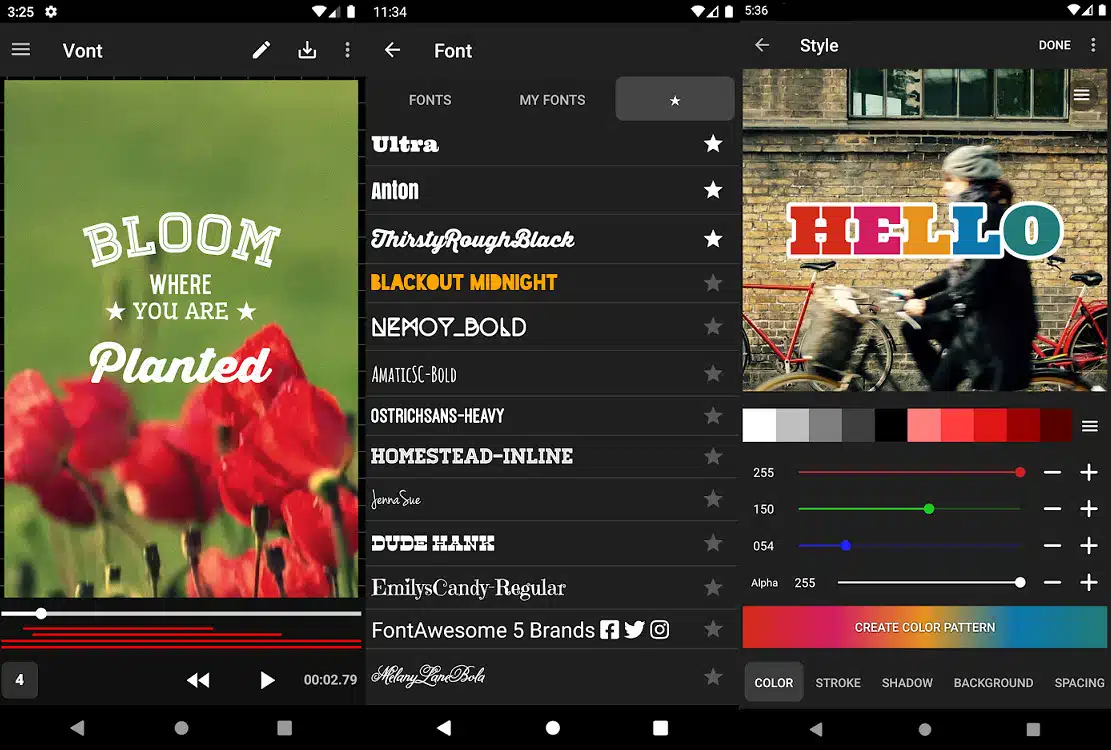Click the green channel slider handle

(929, 508)
